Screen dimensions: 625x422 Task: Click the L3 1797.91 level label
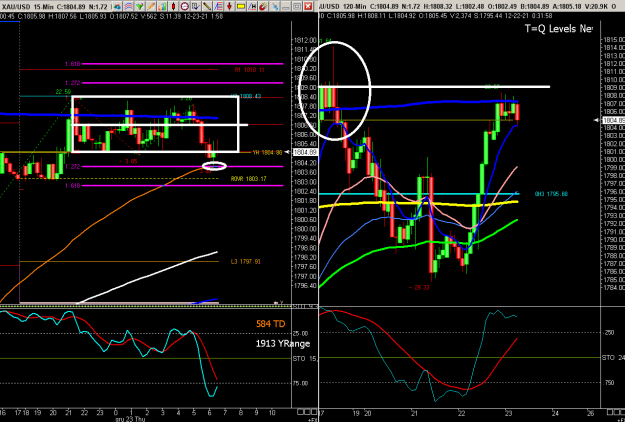[x=246, y=262]
